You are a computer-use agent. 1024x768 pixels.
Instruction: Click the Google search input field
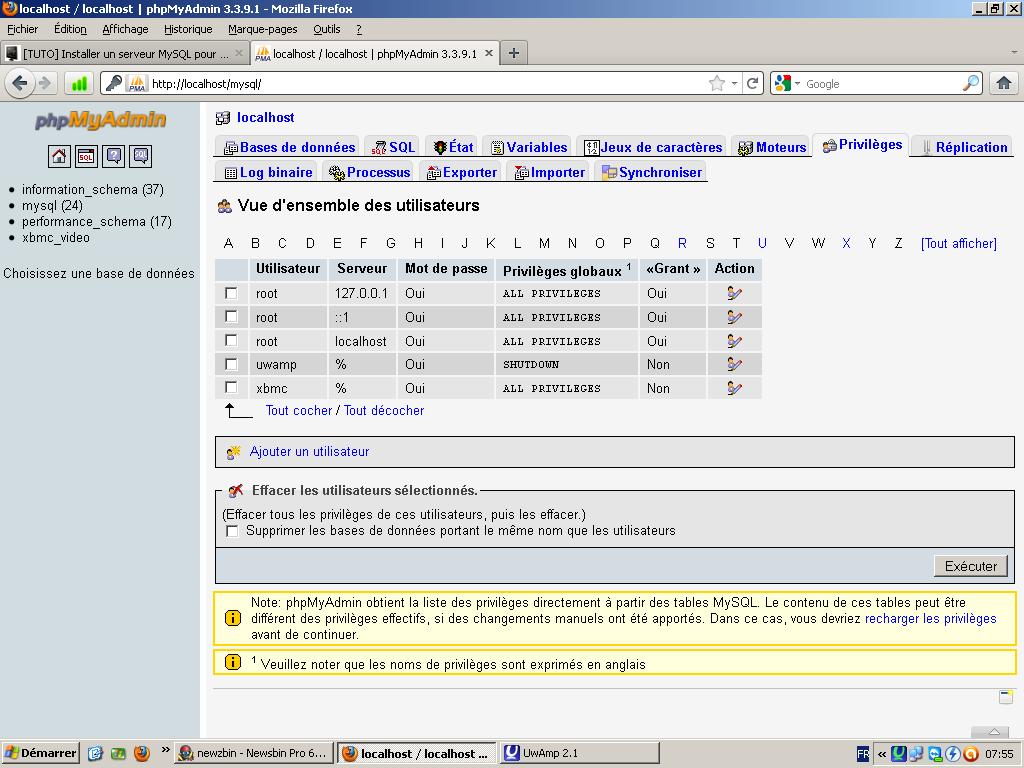coord(882,84)
